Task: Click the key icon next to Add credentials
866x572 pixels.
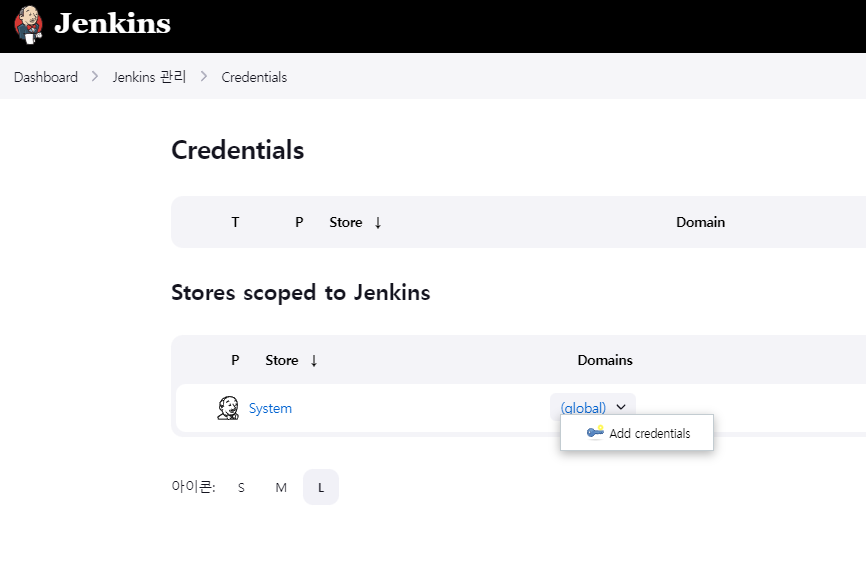Action: (x=595, y=432)
